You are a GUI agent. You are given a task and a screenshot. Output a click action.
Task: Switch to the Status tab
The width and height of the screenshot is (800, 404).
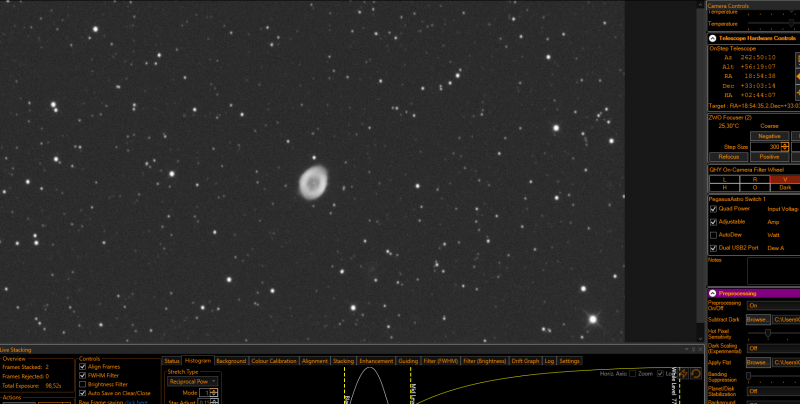pyautogui.click(x=172, y=361)
